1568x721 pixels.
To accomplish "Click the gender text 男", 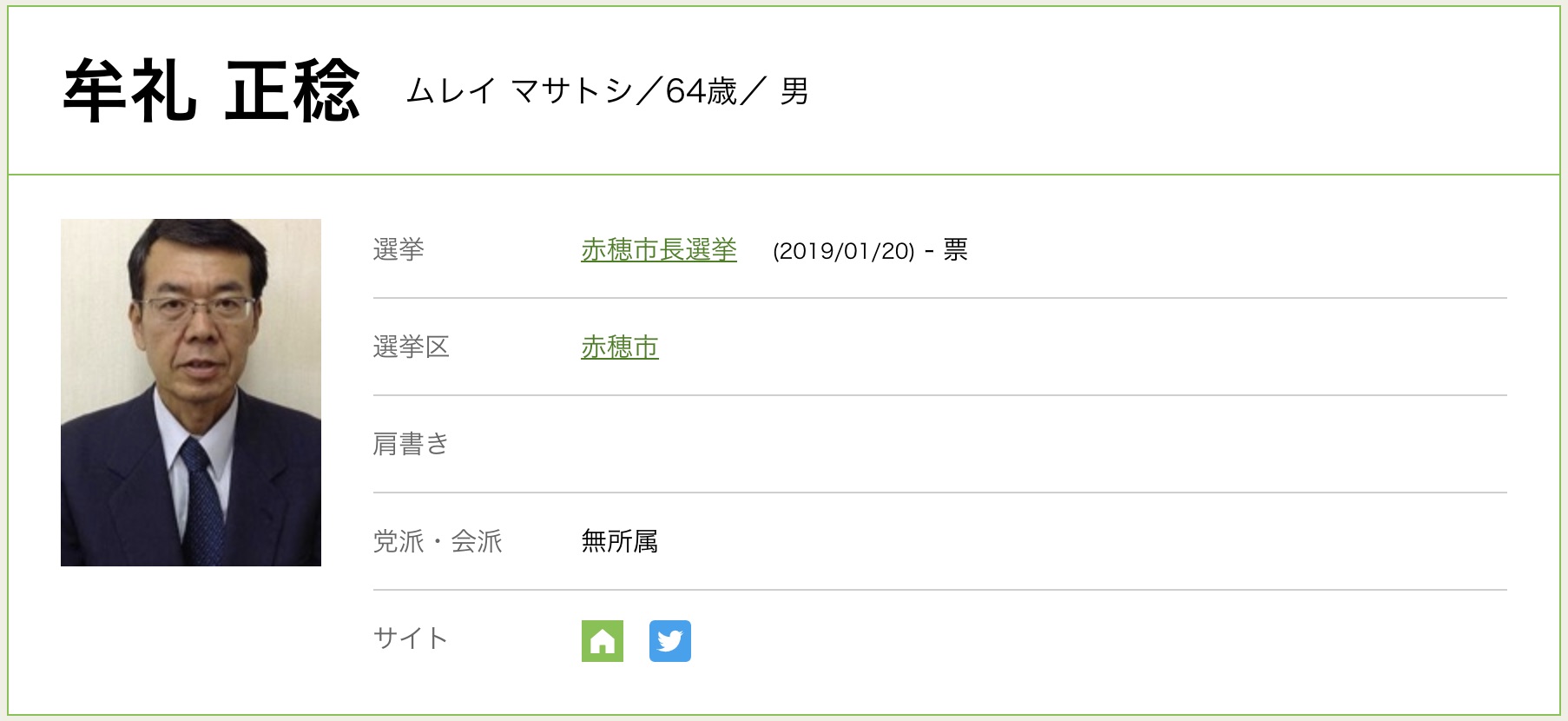I will point(794,91).
